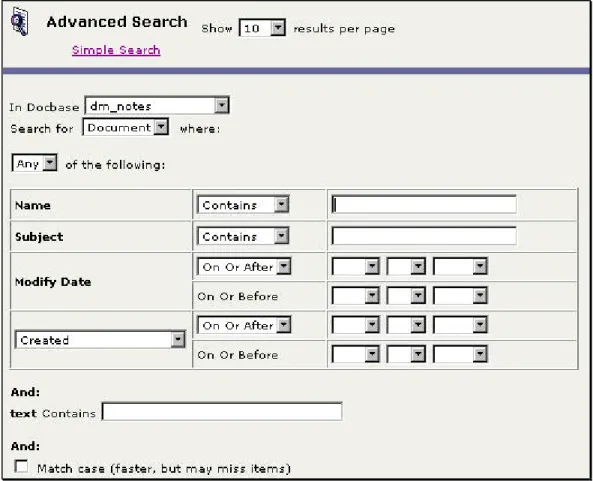Open third date dropdown for Created On Or After
This screenshot has width=593, height=481.
coord(460,325)
